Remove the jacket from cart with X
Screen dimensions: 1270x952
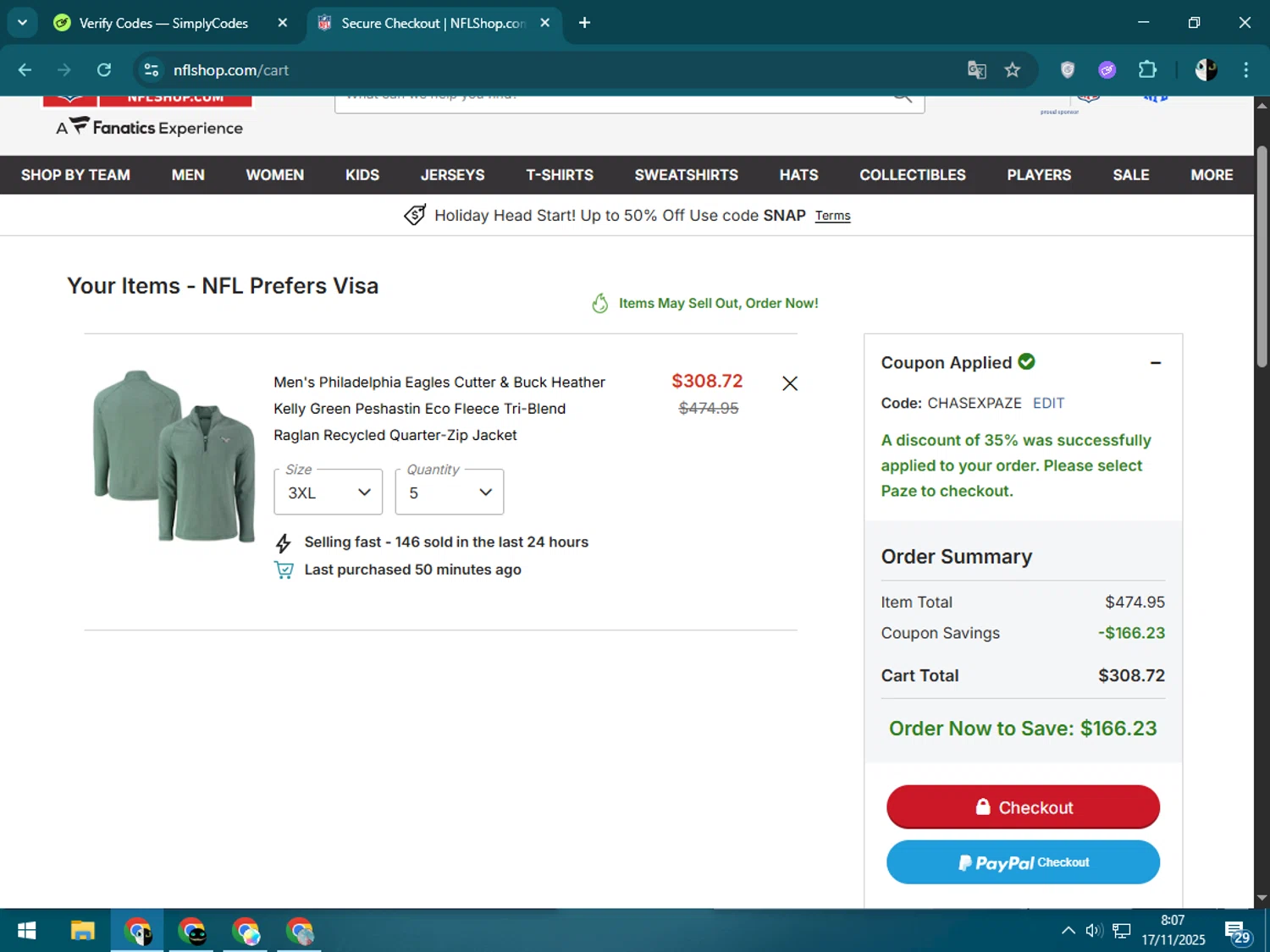coord(790,383)
